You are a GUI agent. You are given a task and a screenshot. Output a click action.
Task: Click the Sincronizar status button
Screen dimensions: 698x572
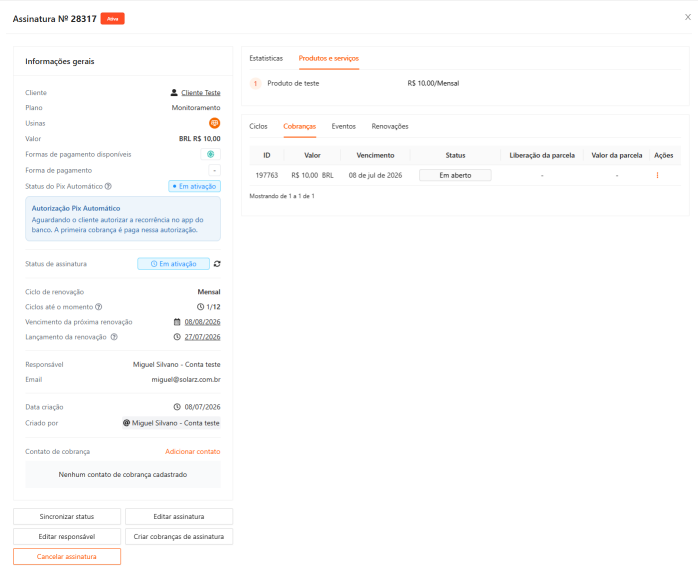67,516
